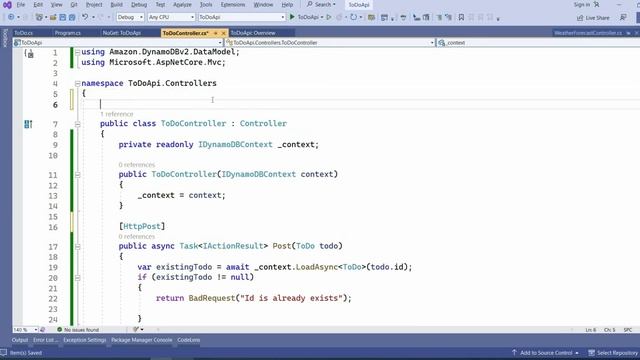Open the ToDoApi project navigation dropdown

click(118, 42)
